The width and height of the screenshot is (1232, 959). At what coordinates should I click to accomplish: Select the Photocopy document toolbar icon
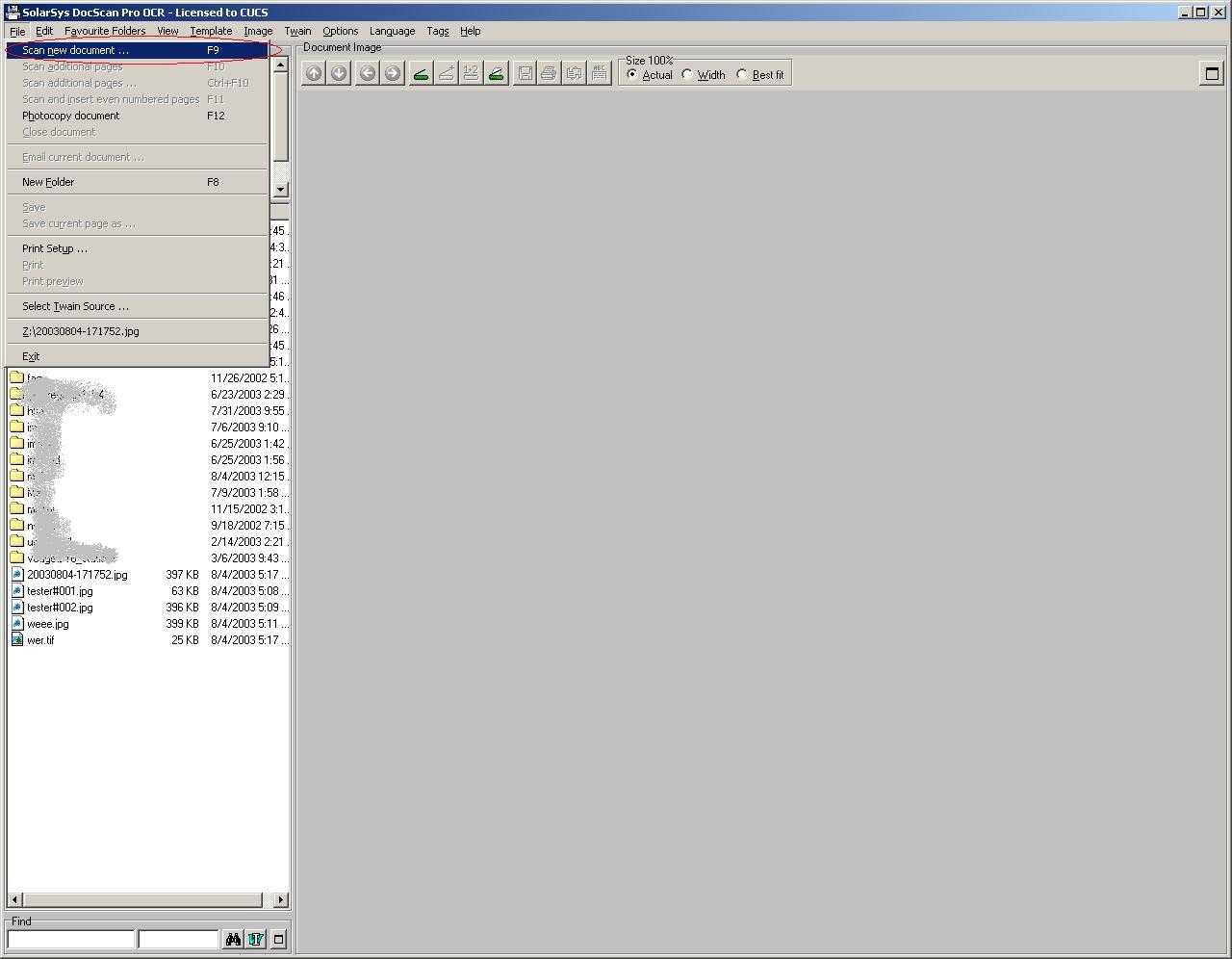497,72
